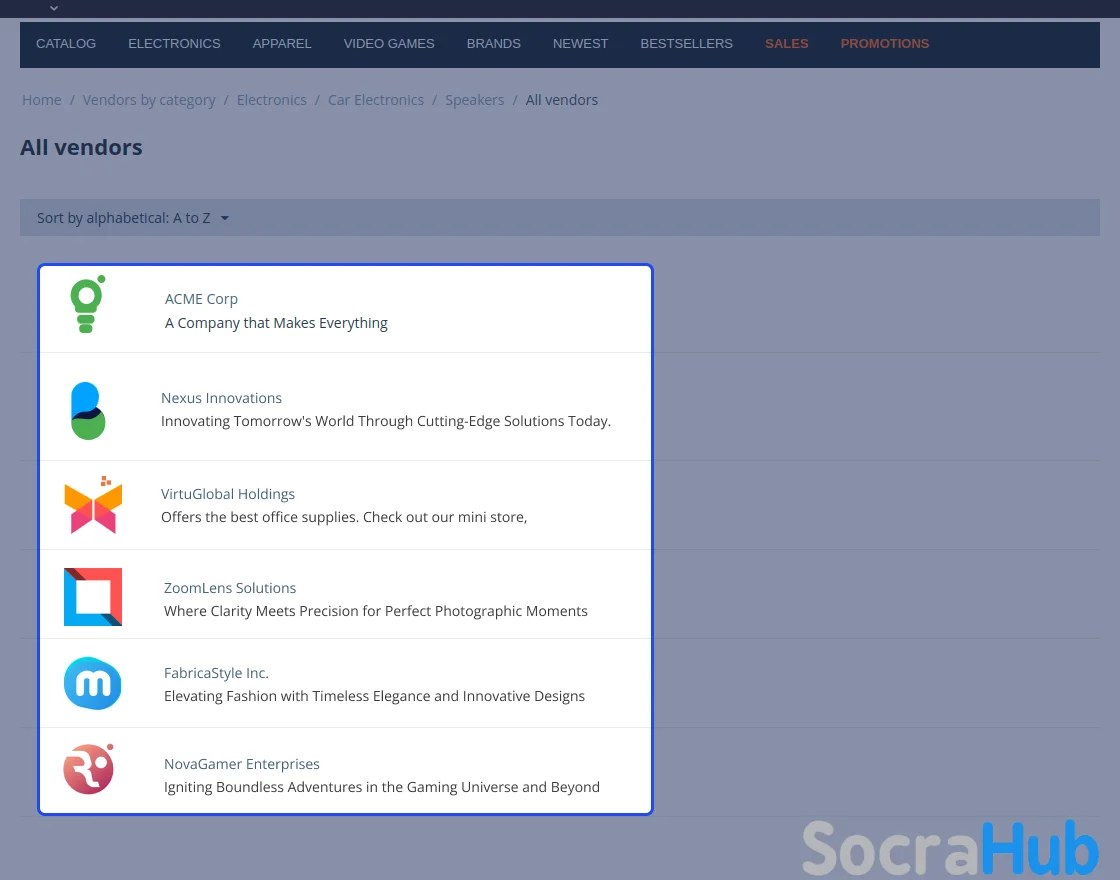Go to the Apparel menu
This screenshot has height=880, width=1120.
tap(282, 44)
